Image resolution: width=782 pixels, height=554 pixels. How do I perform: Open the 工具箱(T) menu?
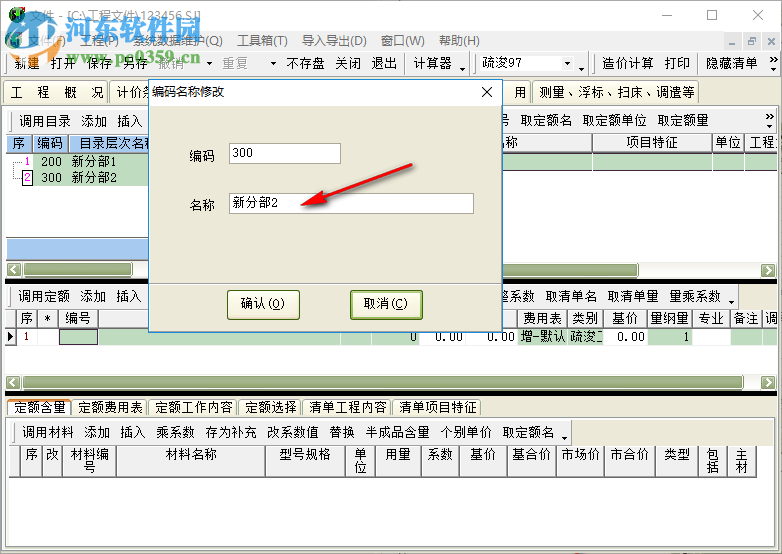coord(262,41)
